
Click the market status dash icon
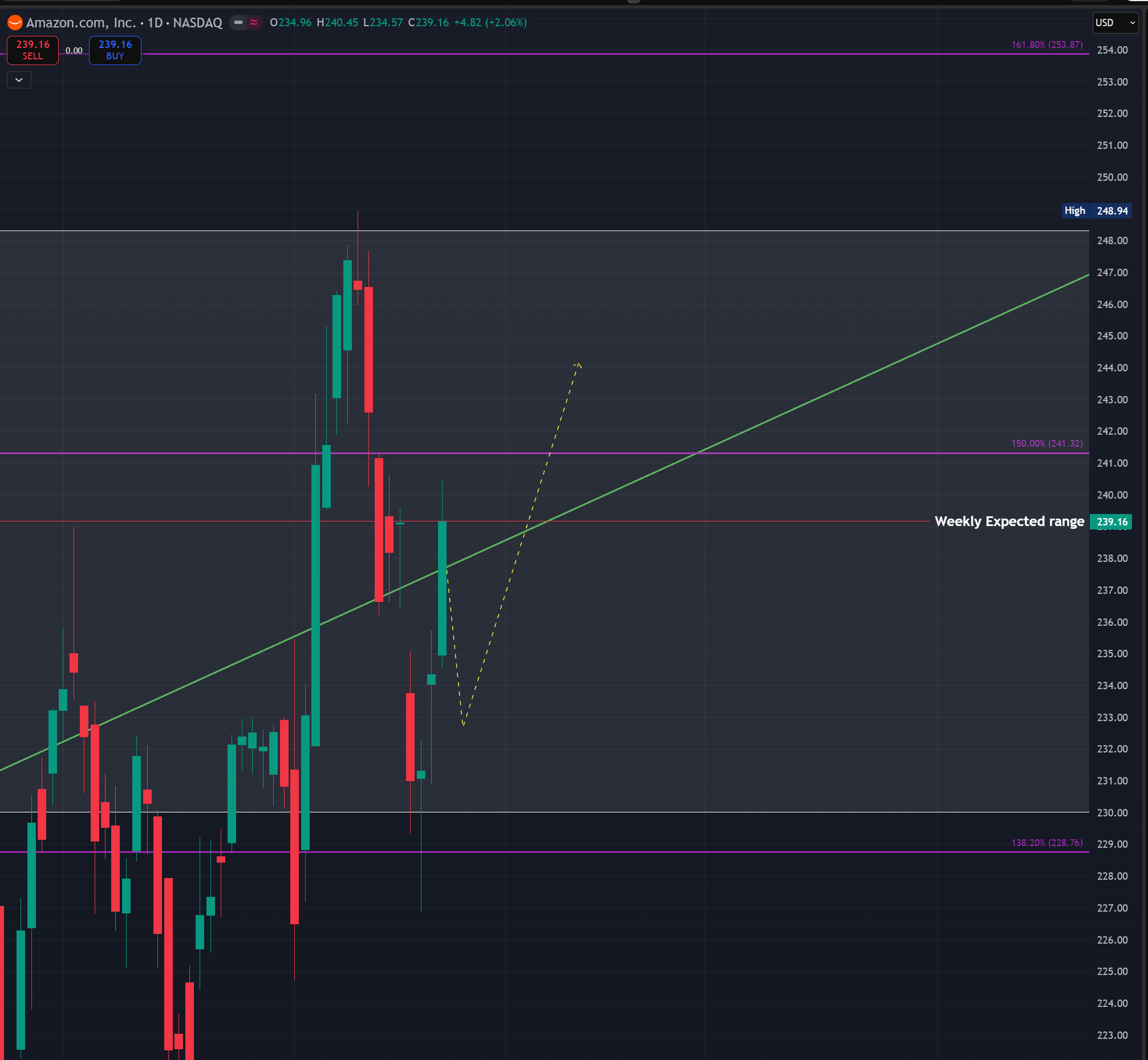pyautogui.click(x=238, y=22)
